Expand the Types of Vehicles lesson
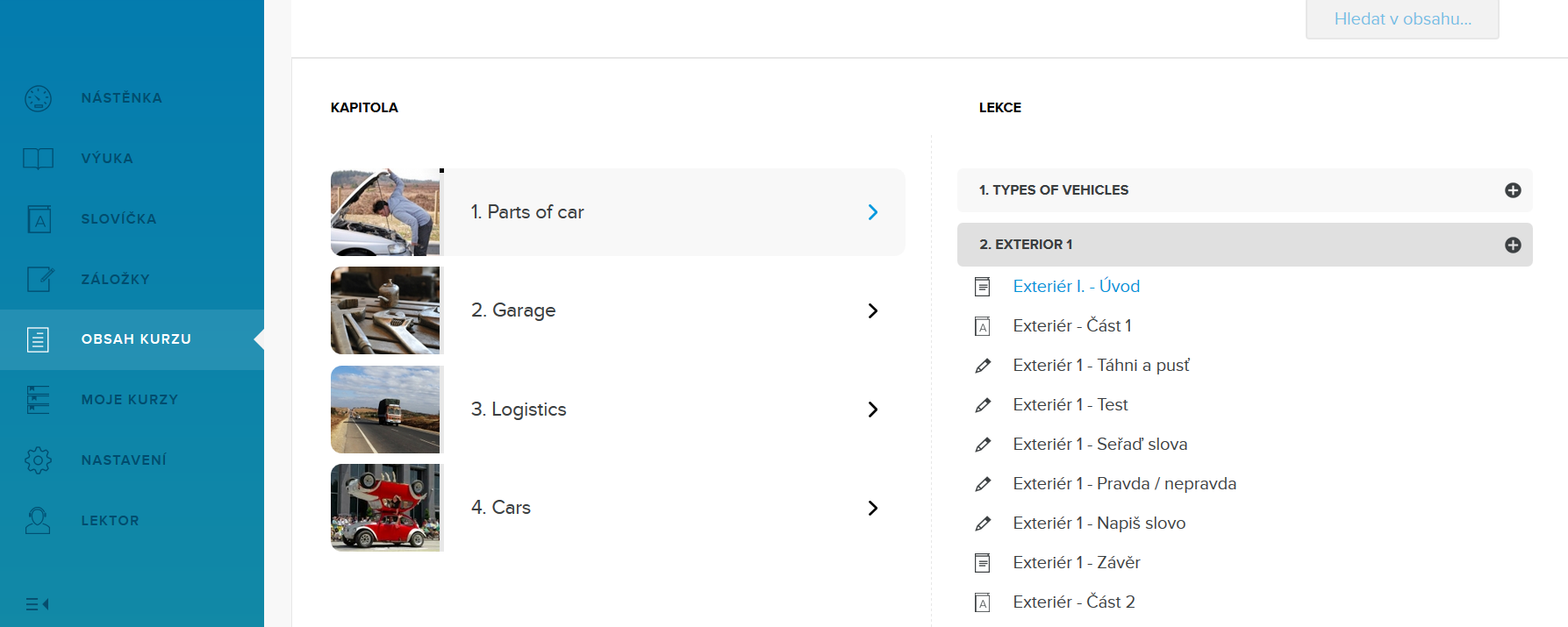The width and height of the screenshot is (1568, 627). point(1512,190)
